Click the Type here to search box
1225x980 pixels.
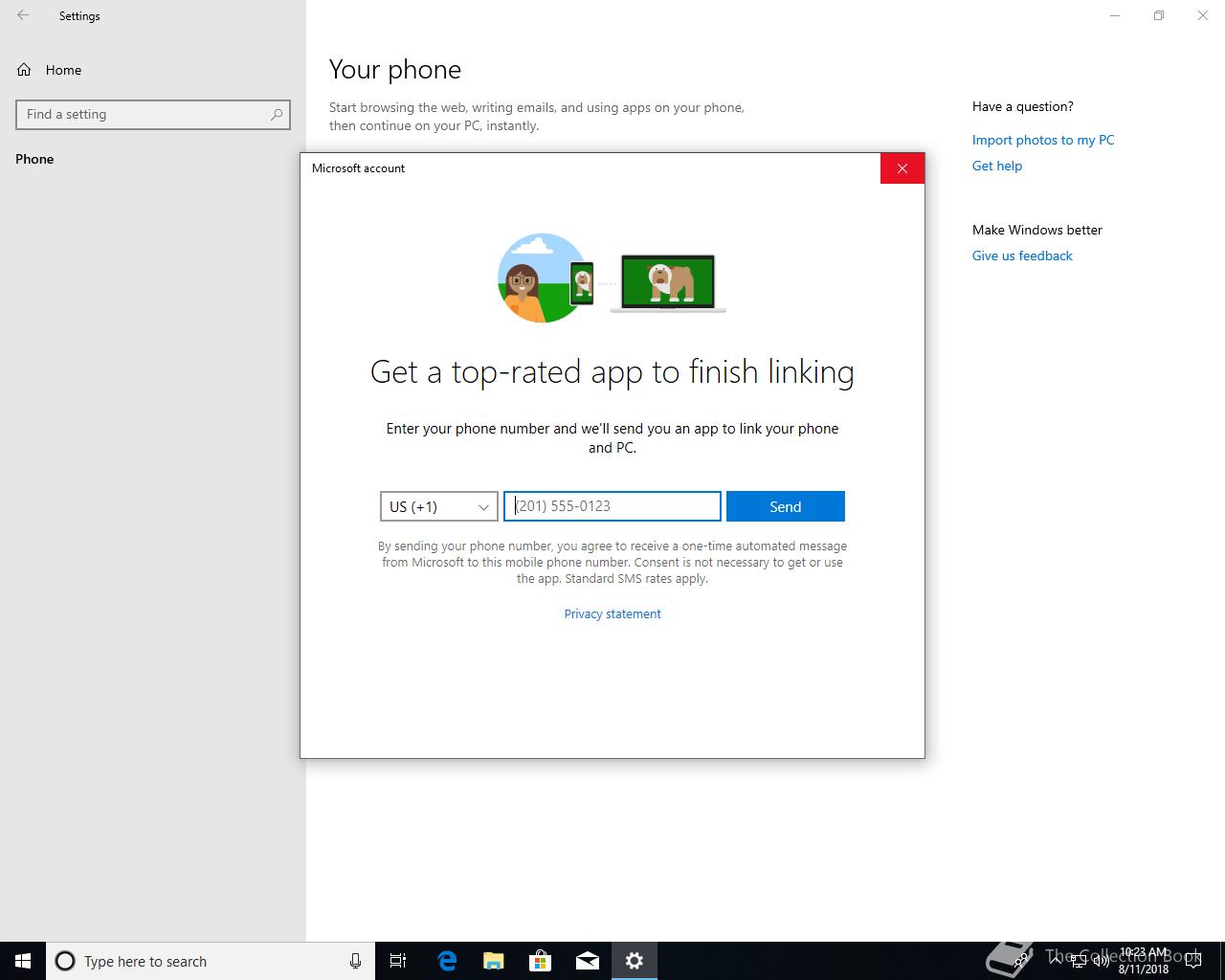pos(211,961)
